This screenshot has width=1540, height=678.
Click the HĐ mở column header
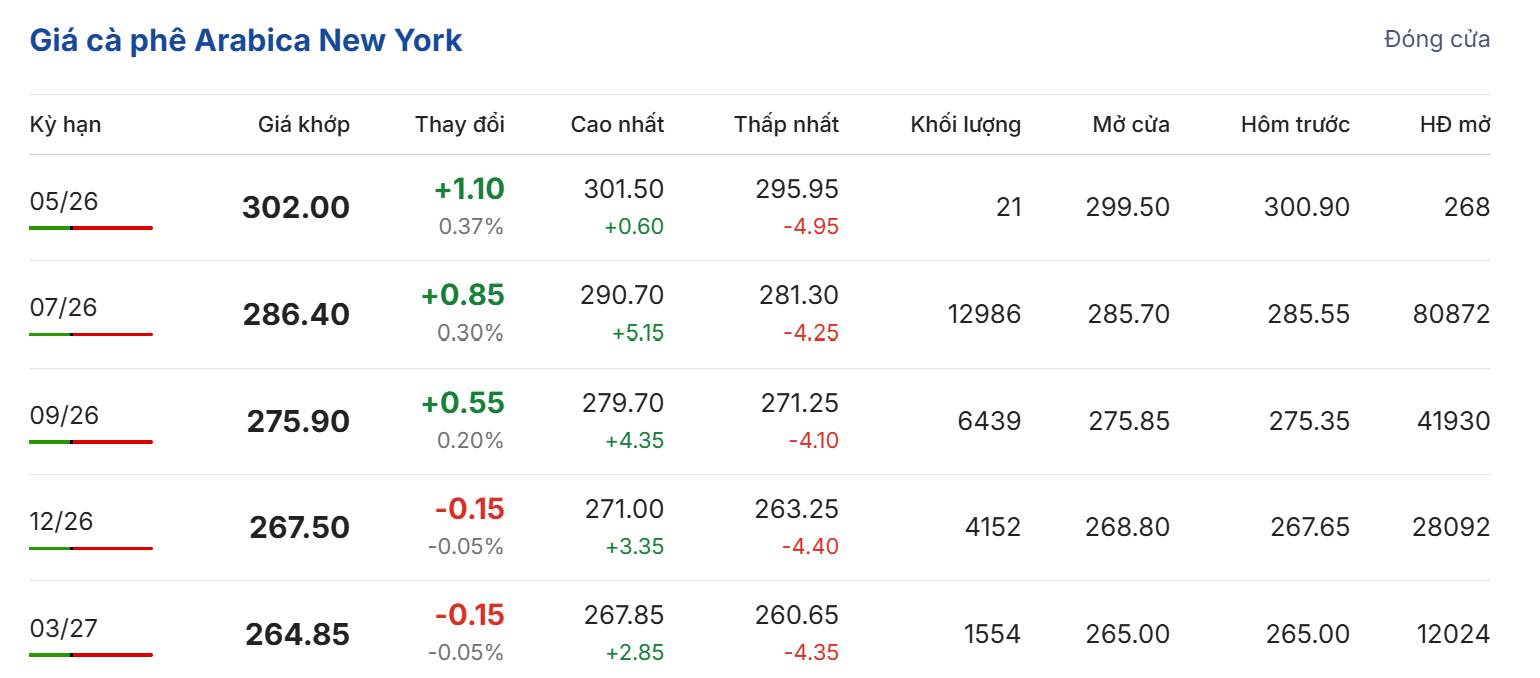click(x=1455, y=125)
